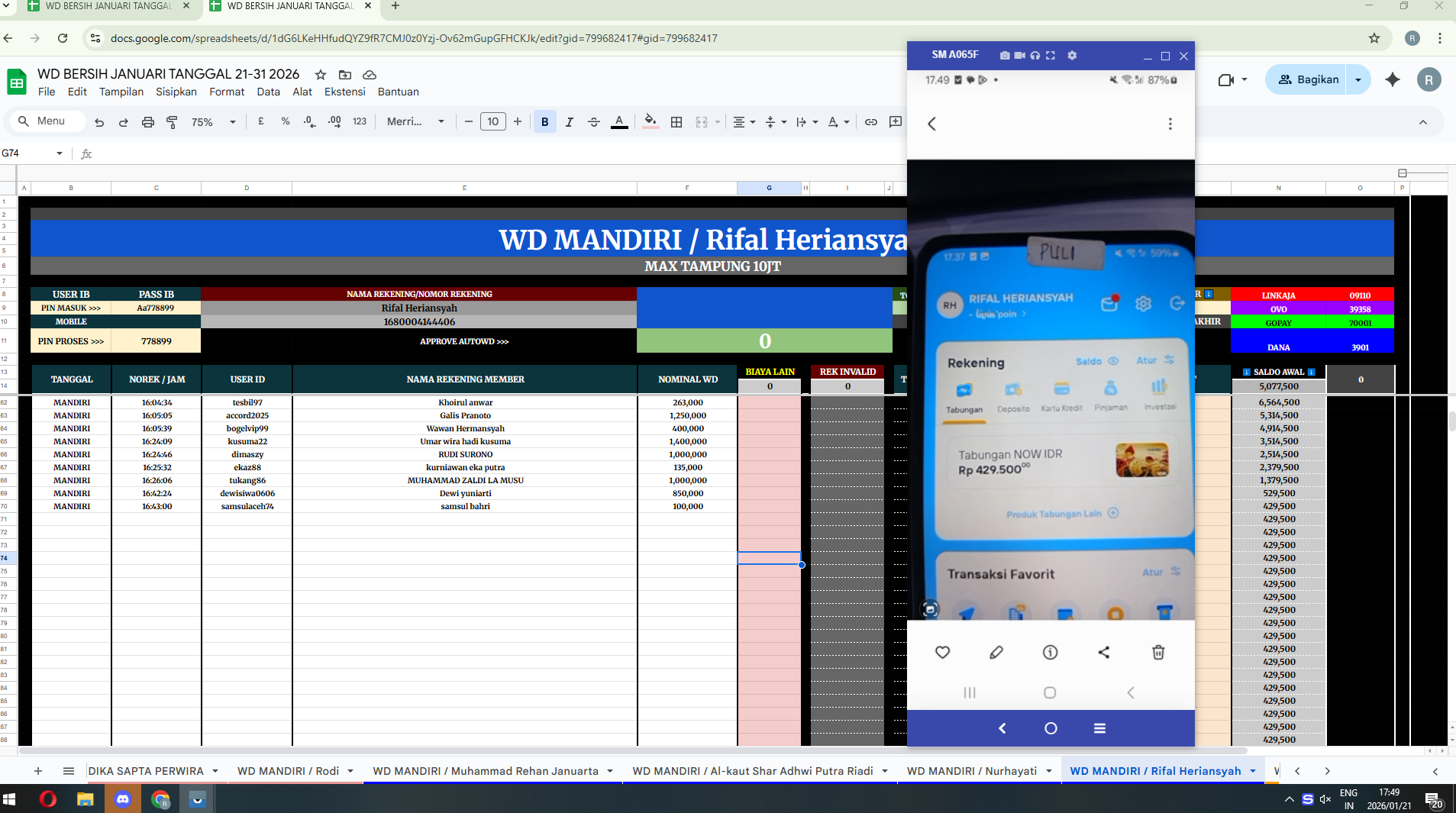This screenshot has height=813, width=1456.
Task: Open vertical align dropdown
Action: coord(776,122)
